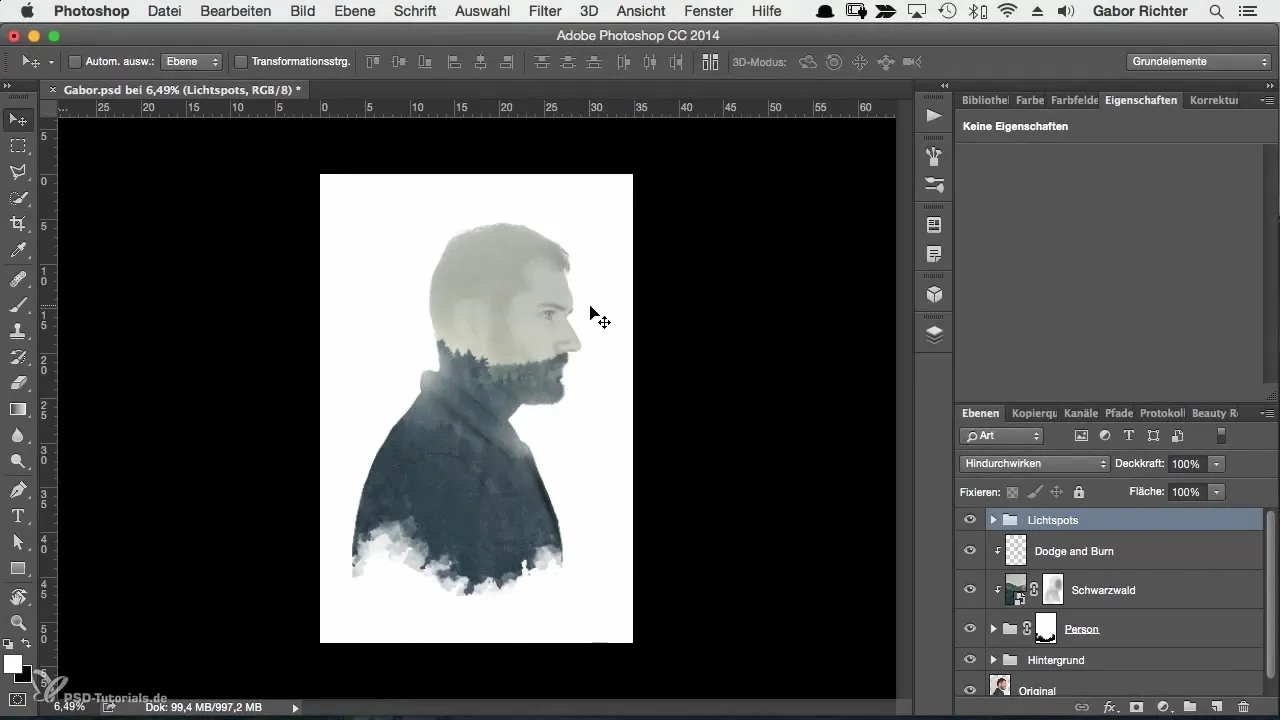This screenshot has height=720, width=1280.
Task: Select the Path Selection tool
Action: click(x=18, y=542)
